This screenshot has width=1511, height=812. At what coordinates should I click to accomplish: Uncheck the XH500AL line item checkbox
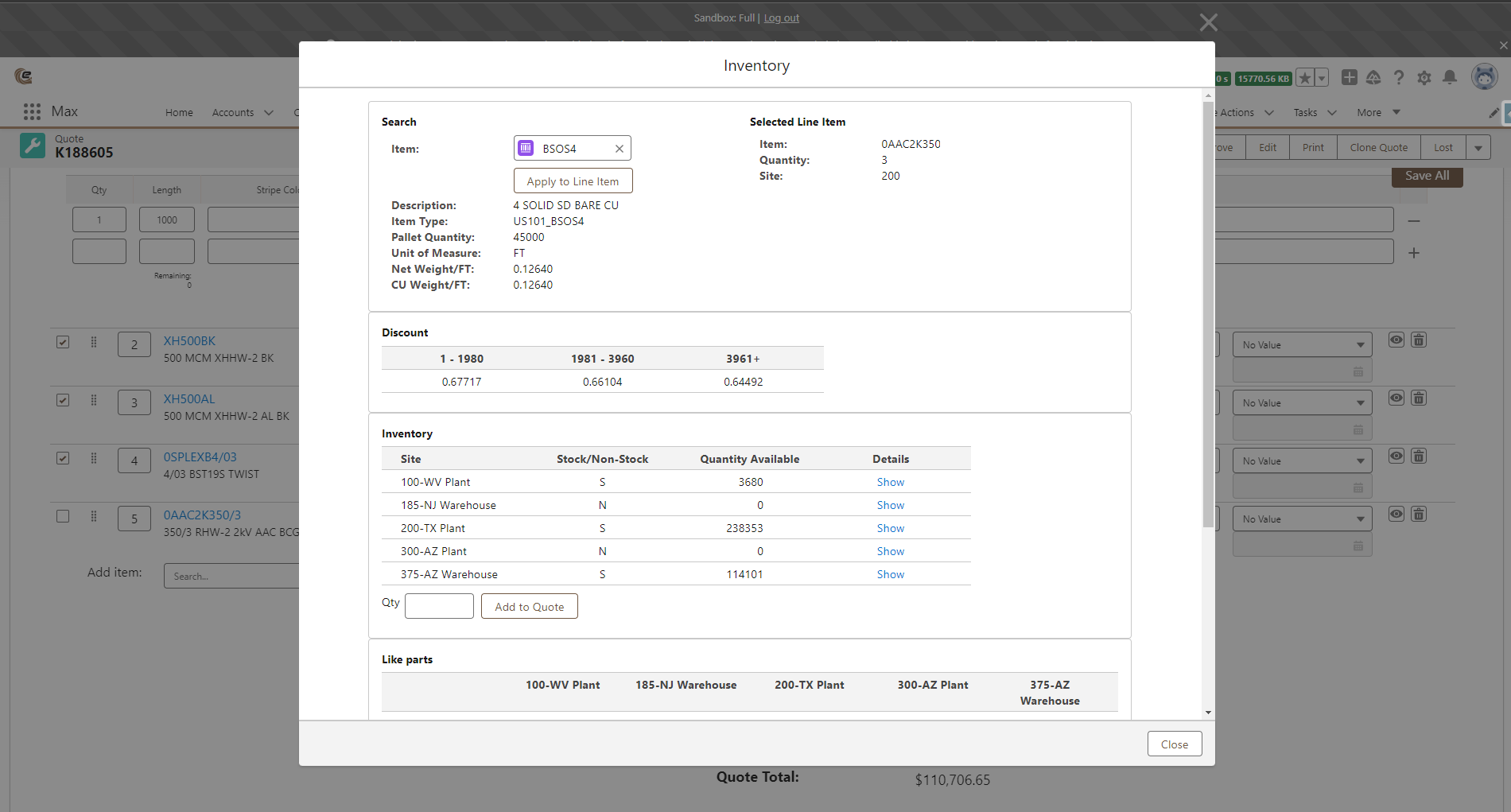pyautogui.click(x=63, y=400)
